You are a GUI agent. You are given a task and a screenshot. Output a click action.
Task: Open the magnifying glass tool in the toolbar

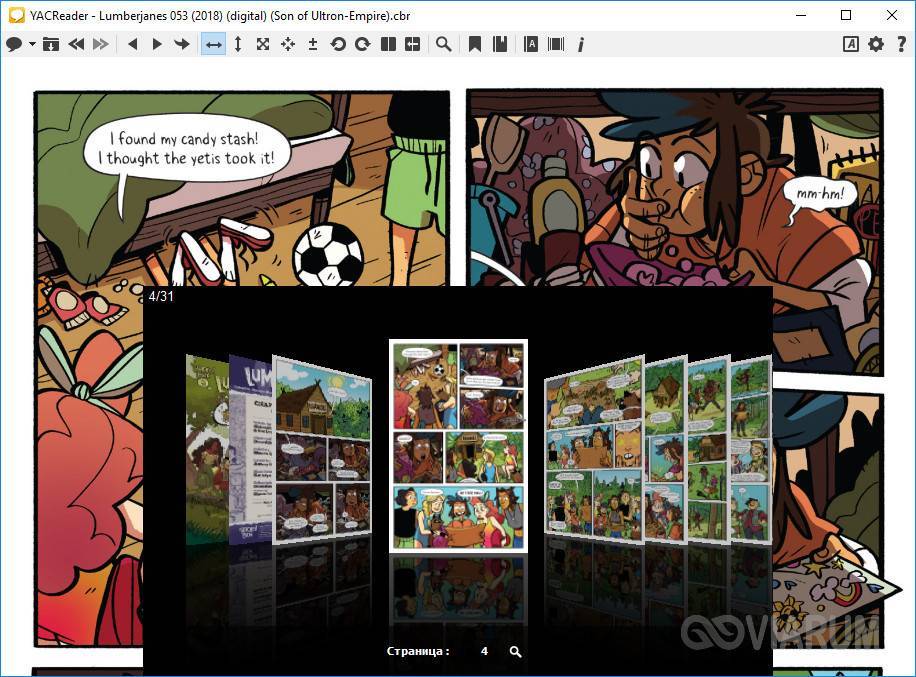tap(443, 44)
